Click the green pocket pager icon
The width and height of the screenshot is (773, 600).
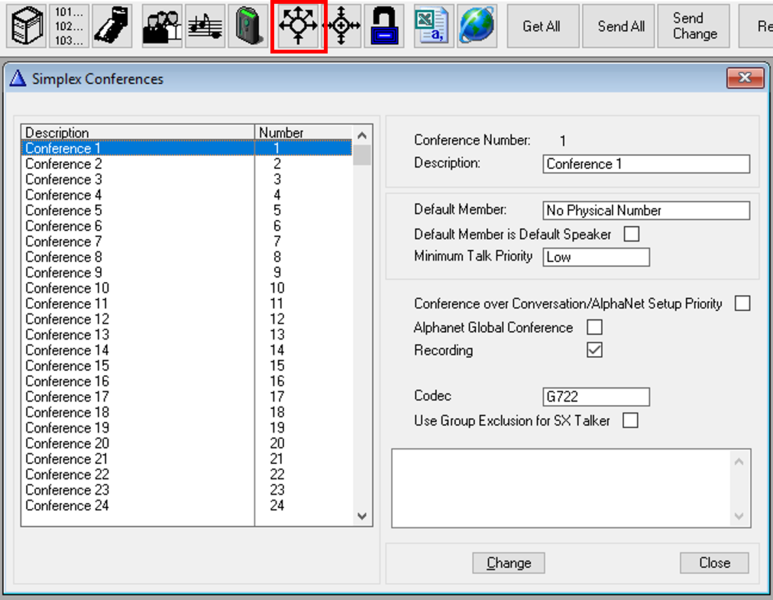click(248, 26)
